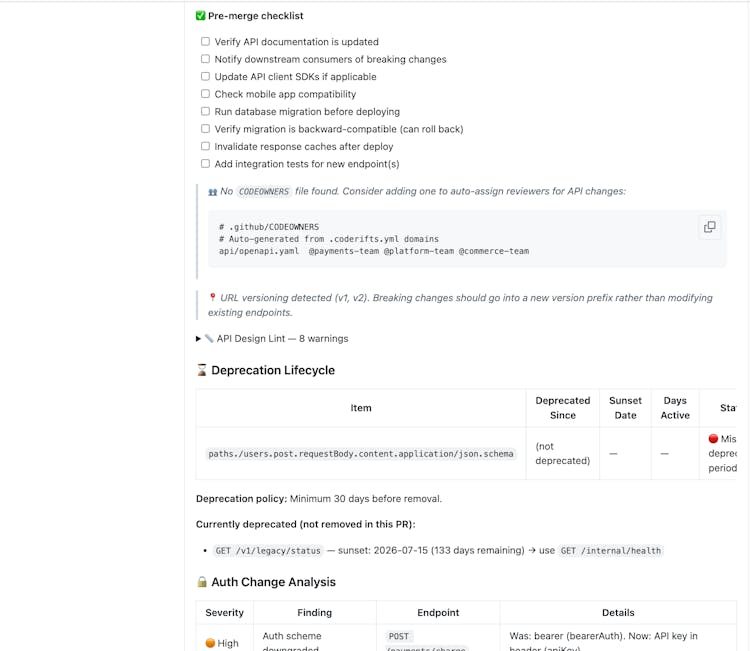Toggle 'Check mobile app compatibility' checkbox
This screenshot has width=750, height=651.
click(205, 94)
